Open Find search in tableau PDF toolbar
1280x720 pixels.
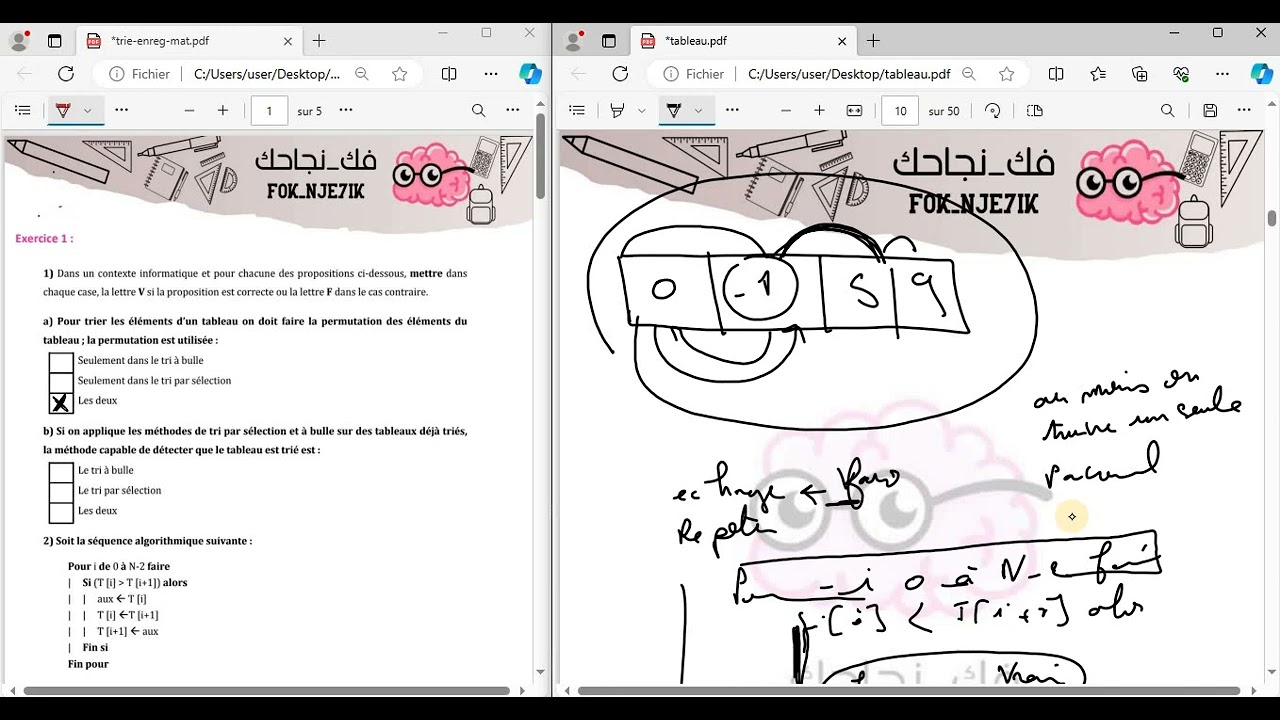(1168, 111)
